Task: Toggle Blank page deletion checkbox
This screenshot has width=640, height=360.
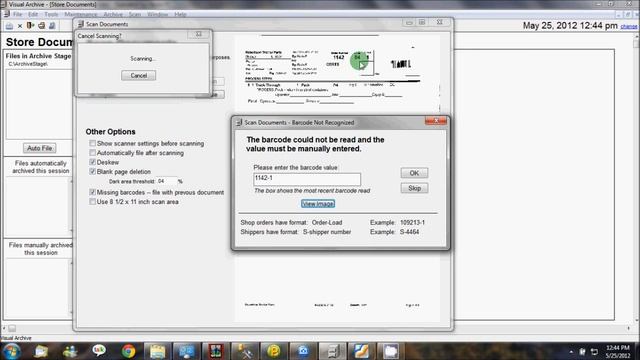Action: coord(93,171)
